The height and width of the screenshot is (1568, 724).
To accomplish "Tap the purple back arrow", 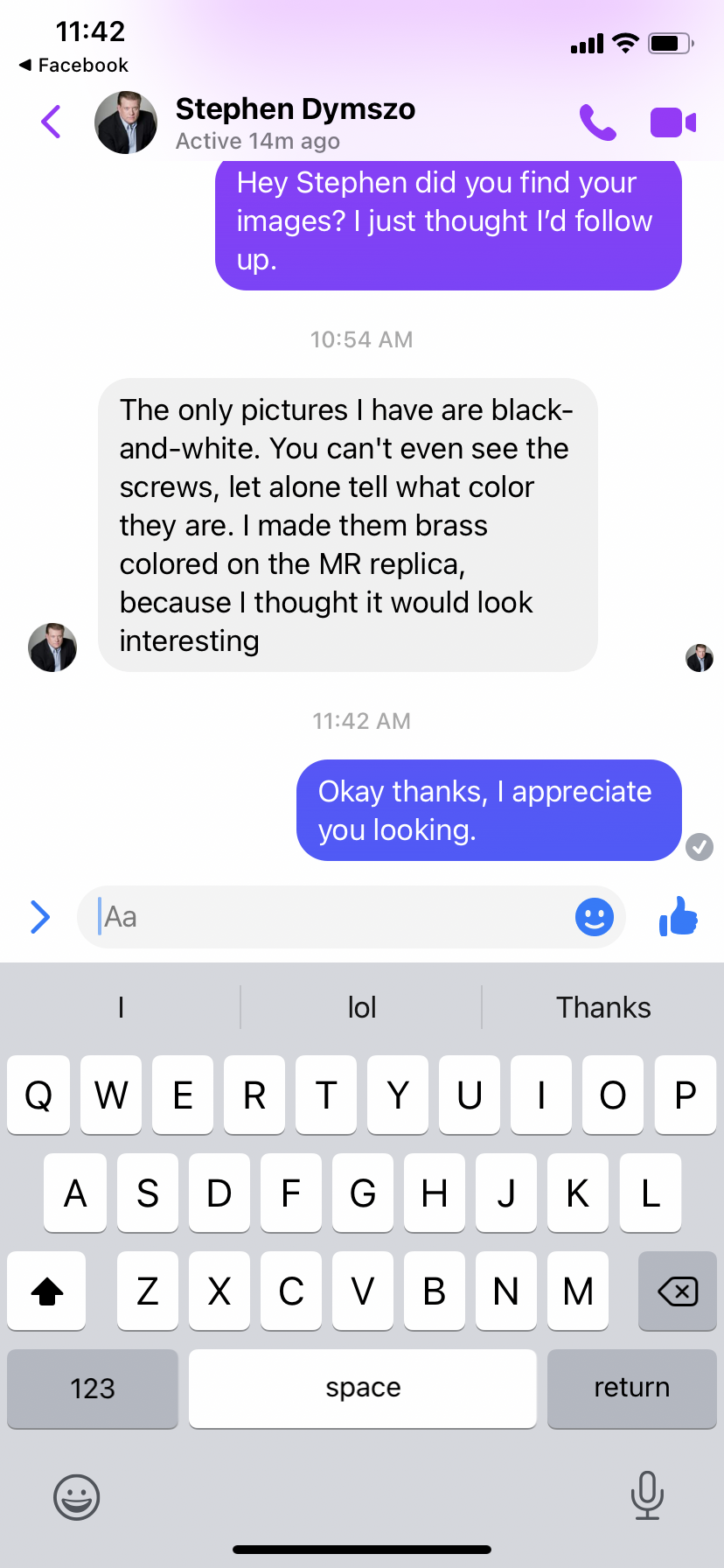I will click(x=51, y=122).
